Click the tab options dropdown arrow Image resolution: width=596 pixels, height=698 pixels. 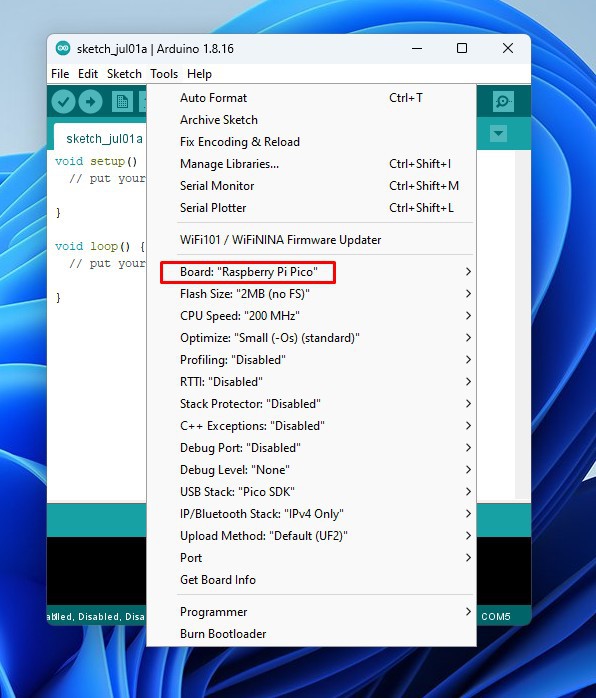pyautogui.click(x=498, y=134)
